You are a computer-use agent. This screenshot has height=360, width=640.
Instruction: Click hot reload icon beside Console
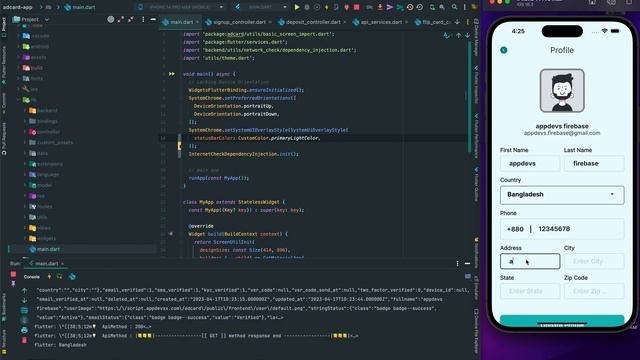pyautogui.click(x=49, y=277)
